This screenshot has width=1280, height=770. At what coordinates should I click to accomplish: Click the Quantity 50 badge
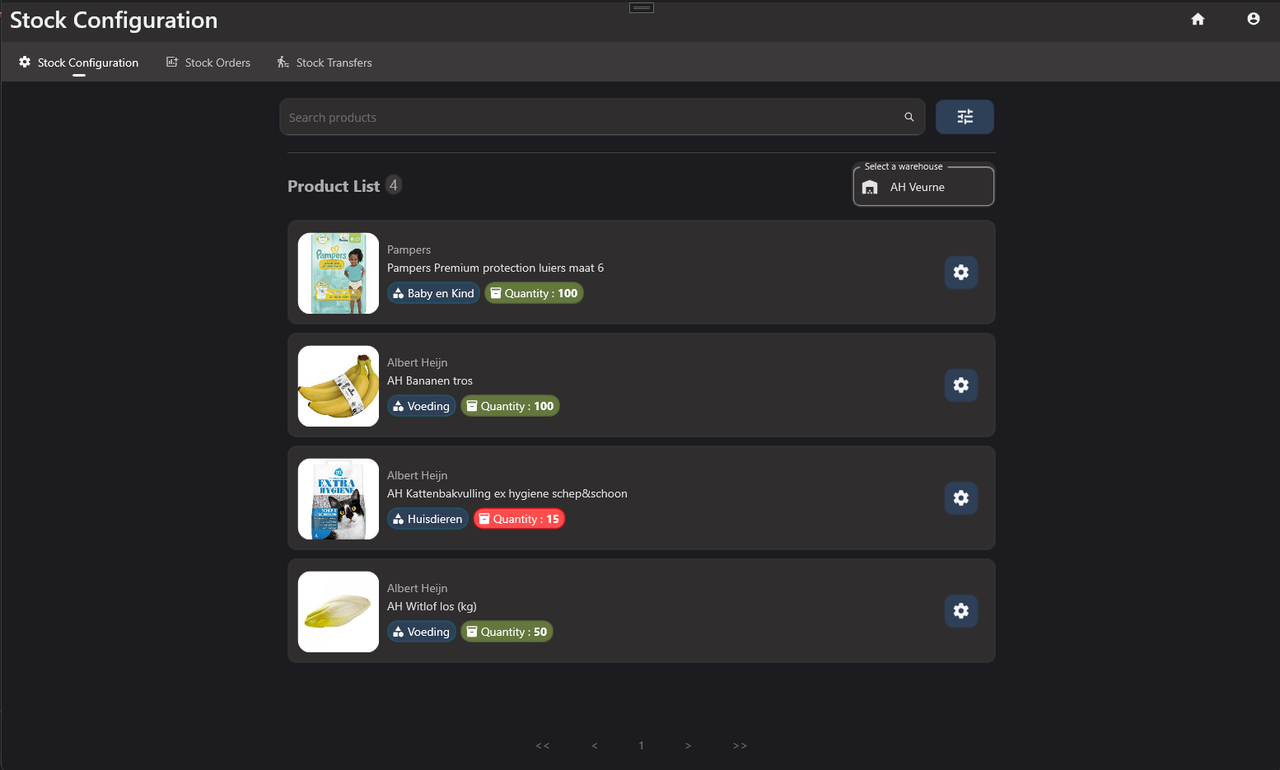[x=507, y=632]
